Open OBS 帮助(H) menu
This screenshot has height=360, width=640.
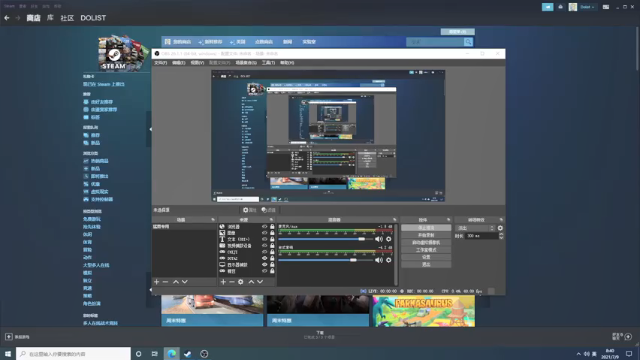coord(287,63)
